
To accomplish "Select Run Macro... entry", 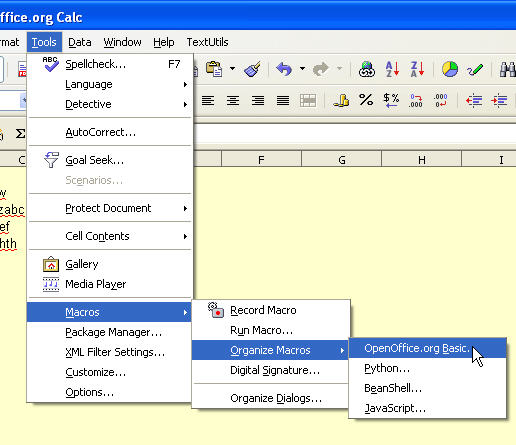I will pos(271,330).
